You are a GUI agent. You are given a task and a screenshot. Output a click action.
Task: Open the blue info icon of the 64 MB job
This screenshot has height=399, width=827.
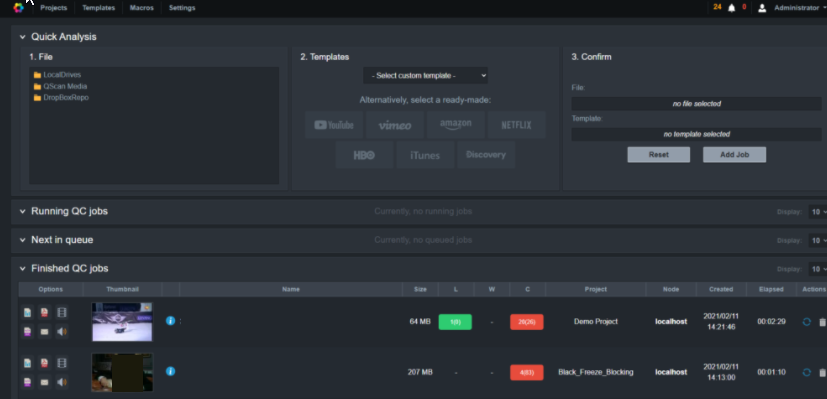coord(170,320)
